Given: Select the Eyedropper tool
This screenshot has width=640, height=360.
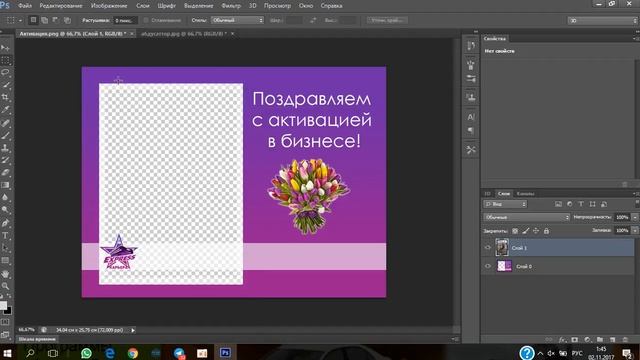Looking at the screenshot, I should pos(5,109).
